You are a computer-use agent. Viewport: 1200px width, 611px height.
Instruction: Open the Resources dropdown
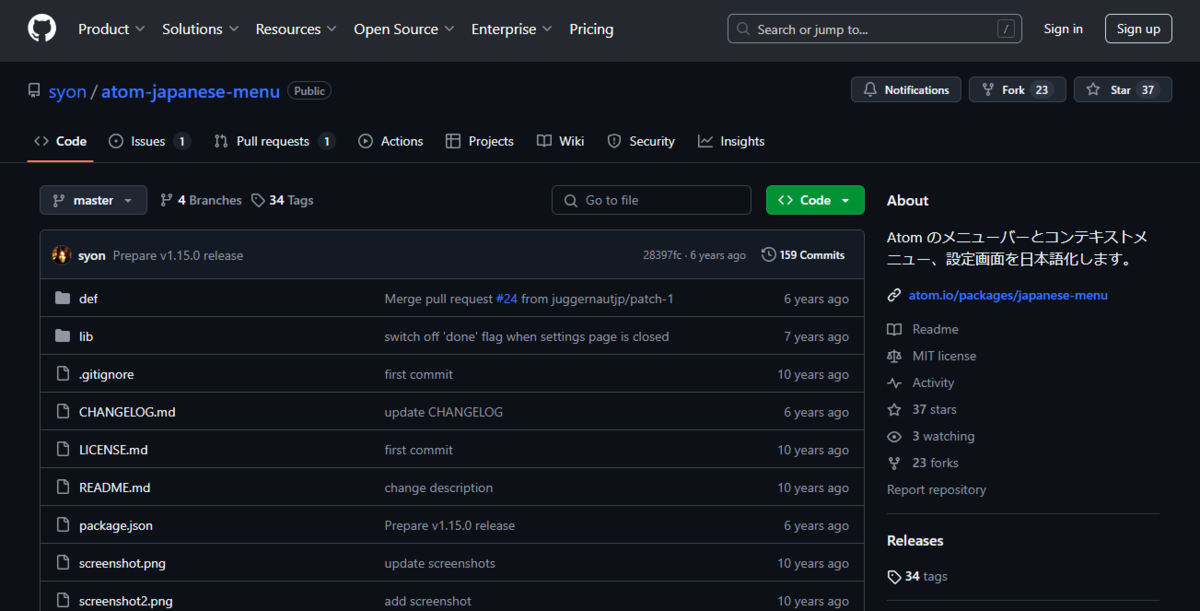[295, 29]
